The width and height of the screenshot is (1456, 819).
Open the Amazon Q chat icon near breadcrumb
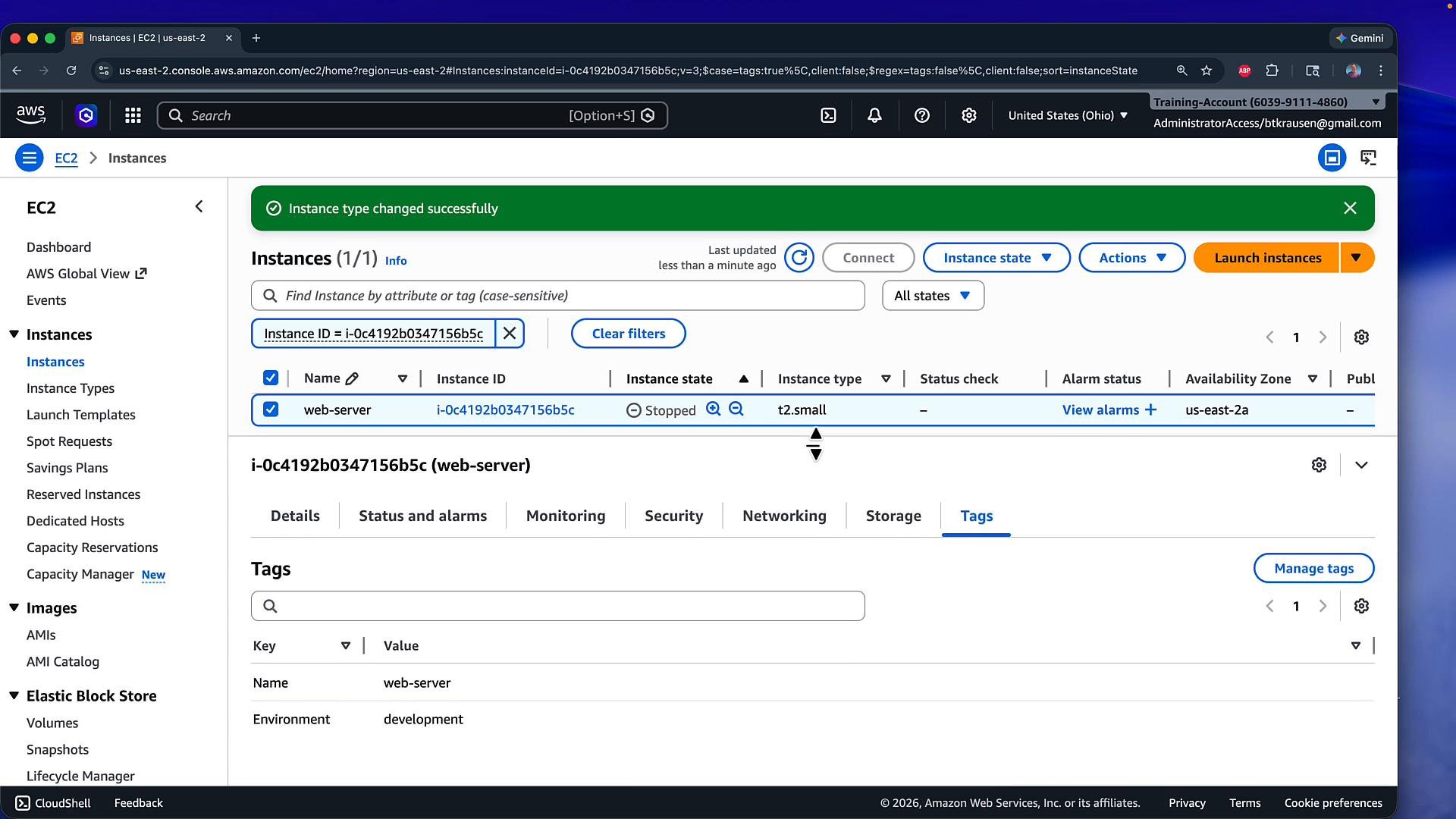pos(1368,158)
